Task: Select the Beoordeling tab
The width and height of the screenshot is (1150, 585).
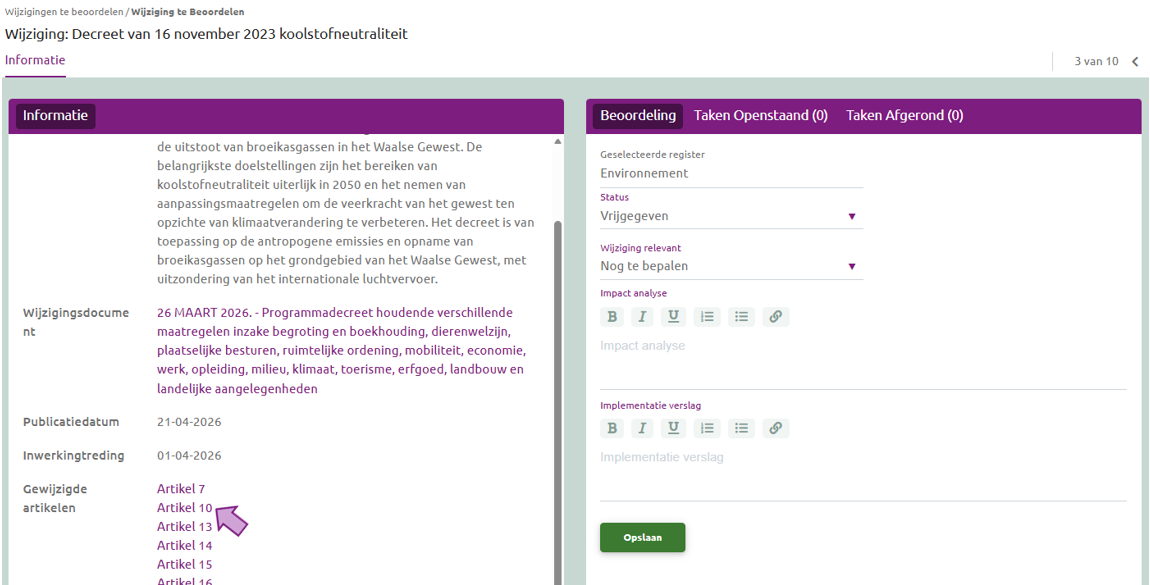Action: (637, 115)
